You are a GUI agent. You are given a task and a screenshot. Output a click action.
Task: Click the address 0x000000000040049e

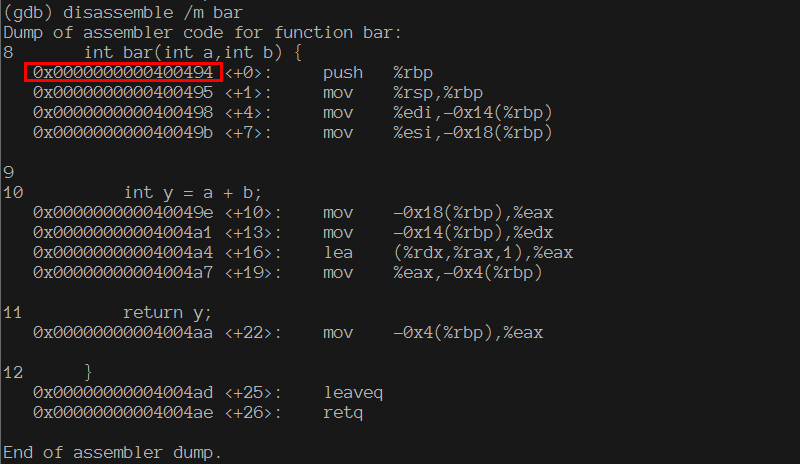[x=123, y=212]
